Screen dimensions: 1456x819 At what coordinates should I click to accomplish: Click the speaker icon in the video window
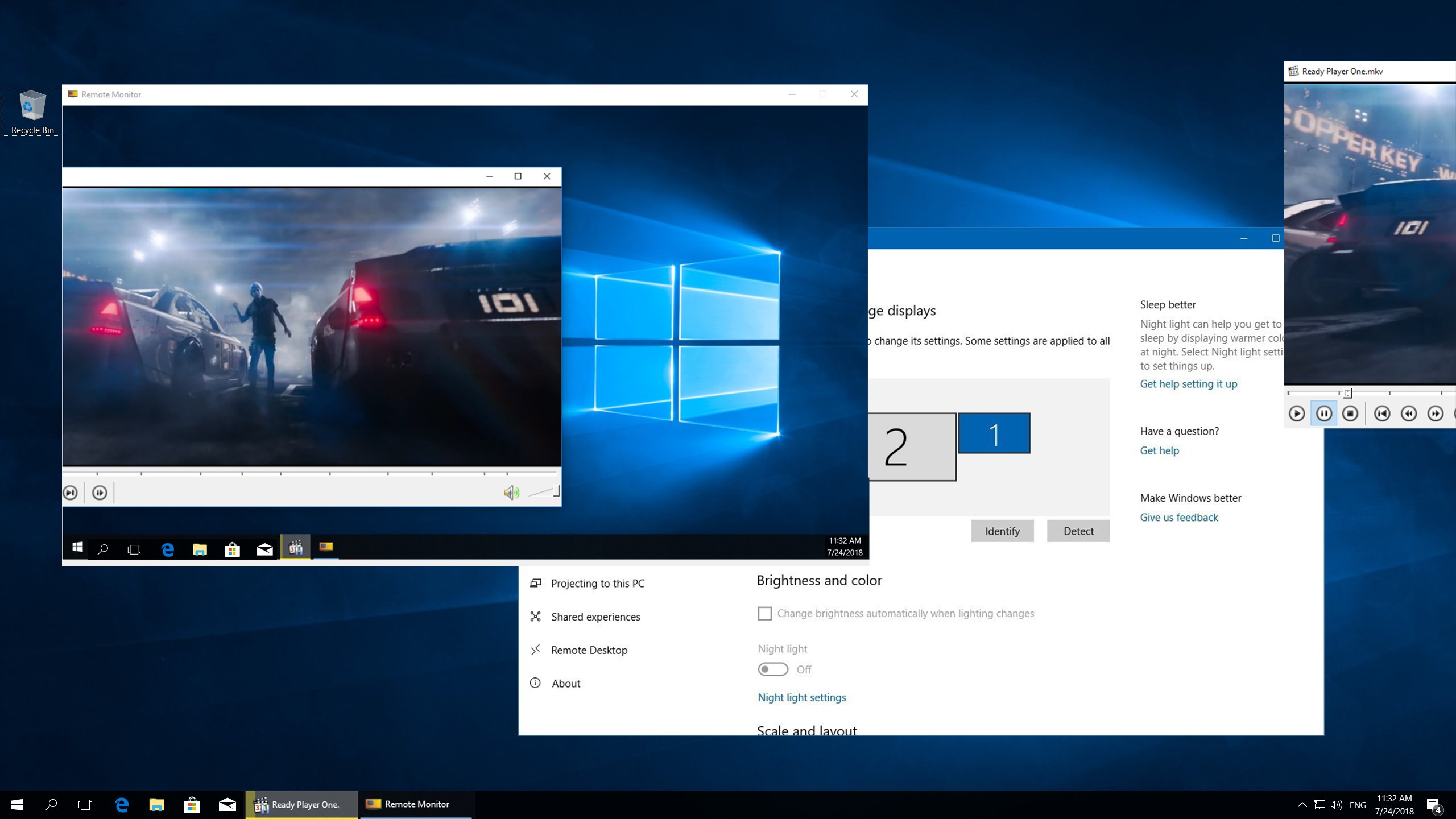click(511, 493)
